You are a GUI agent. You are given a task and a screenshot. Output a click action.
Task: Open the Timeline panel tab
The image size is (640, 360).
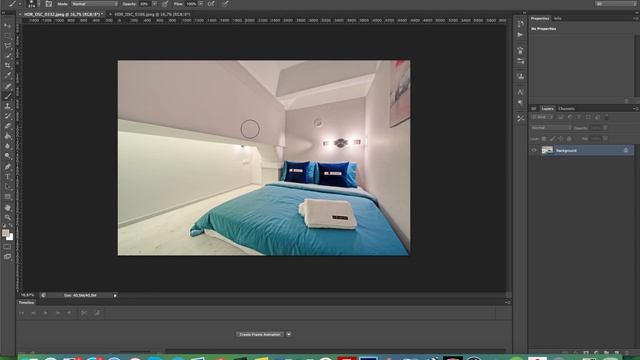tap(27, 302)
